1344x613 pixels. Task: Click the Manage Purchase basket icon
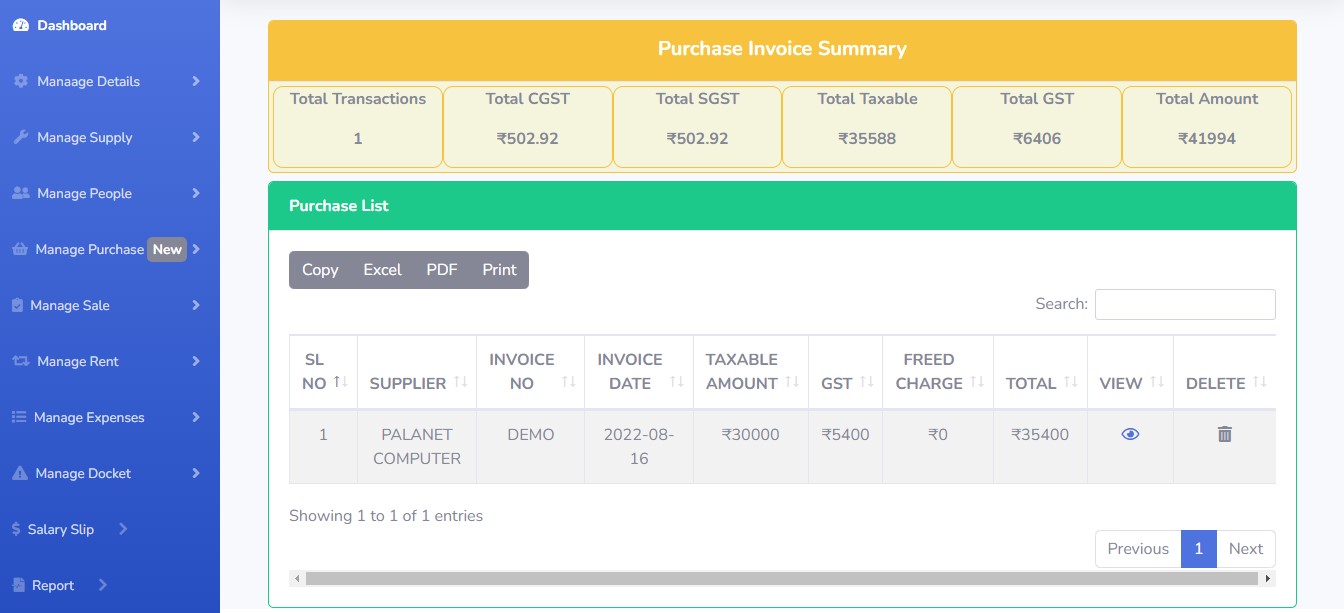click(x=20, y=249)
